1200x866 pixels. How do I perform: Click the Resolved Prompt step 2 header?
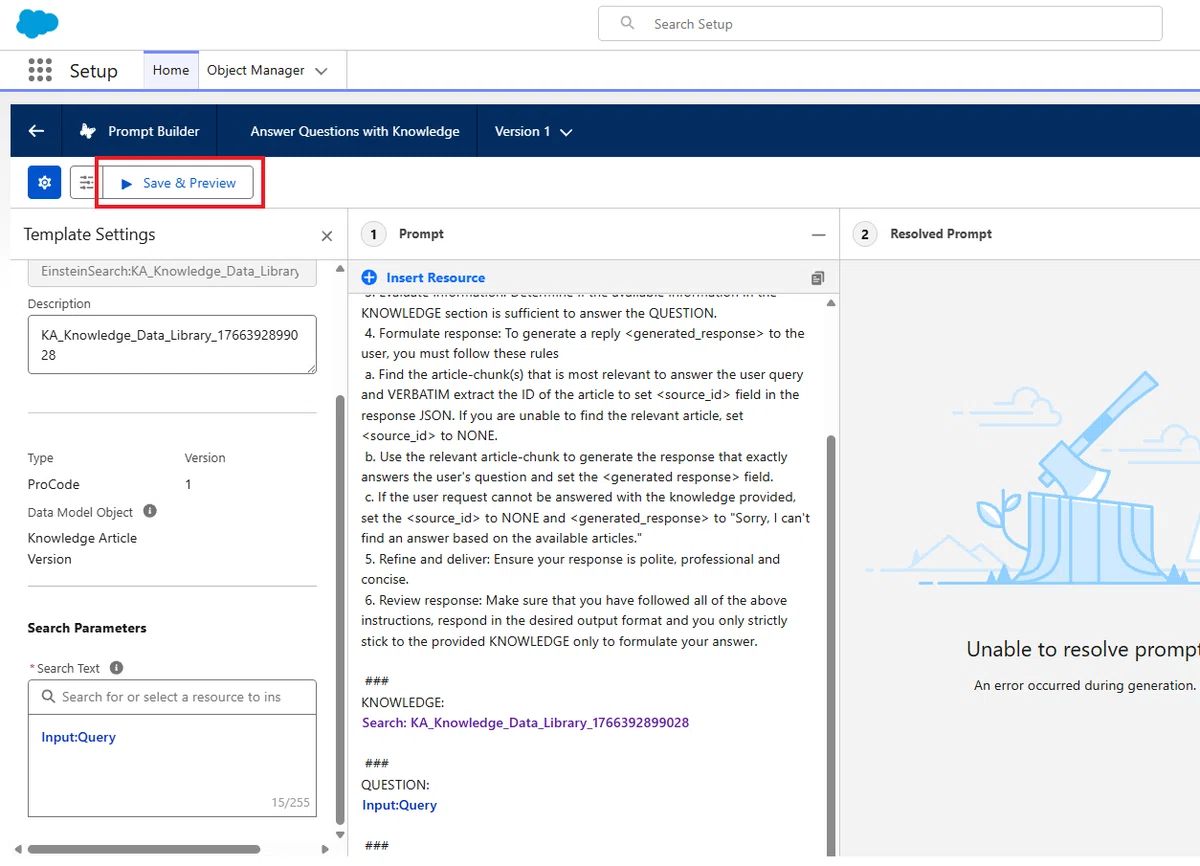[x=941, y=234]
